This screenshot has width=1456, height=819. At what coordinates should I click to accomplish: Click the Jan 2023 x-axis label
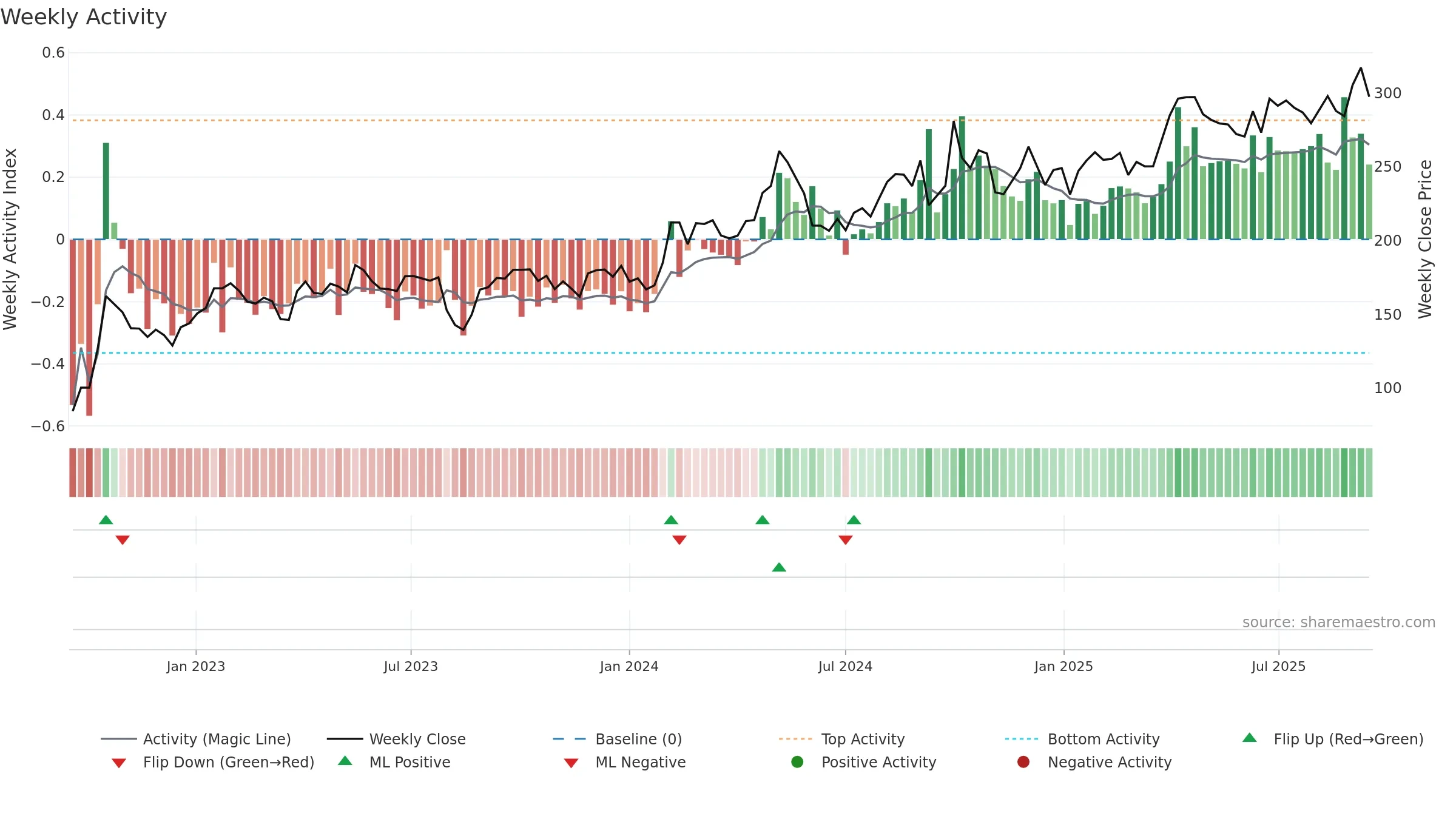point(196,666)
